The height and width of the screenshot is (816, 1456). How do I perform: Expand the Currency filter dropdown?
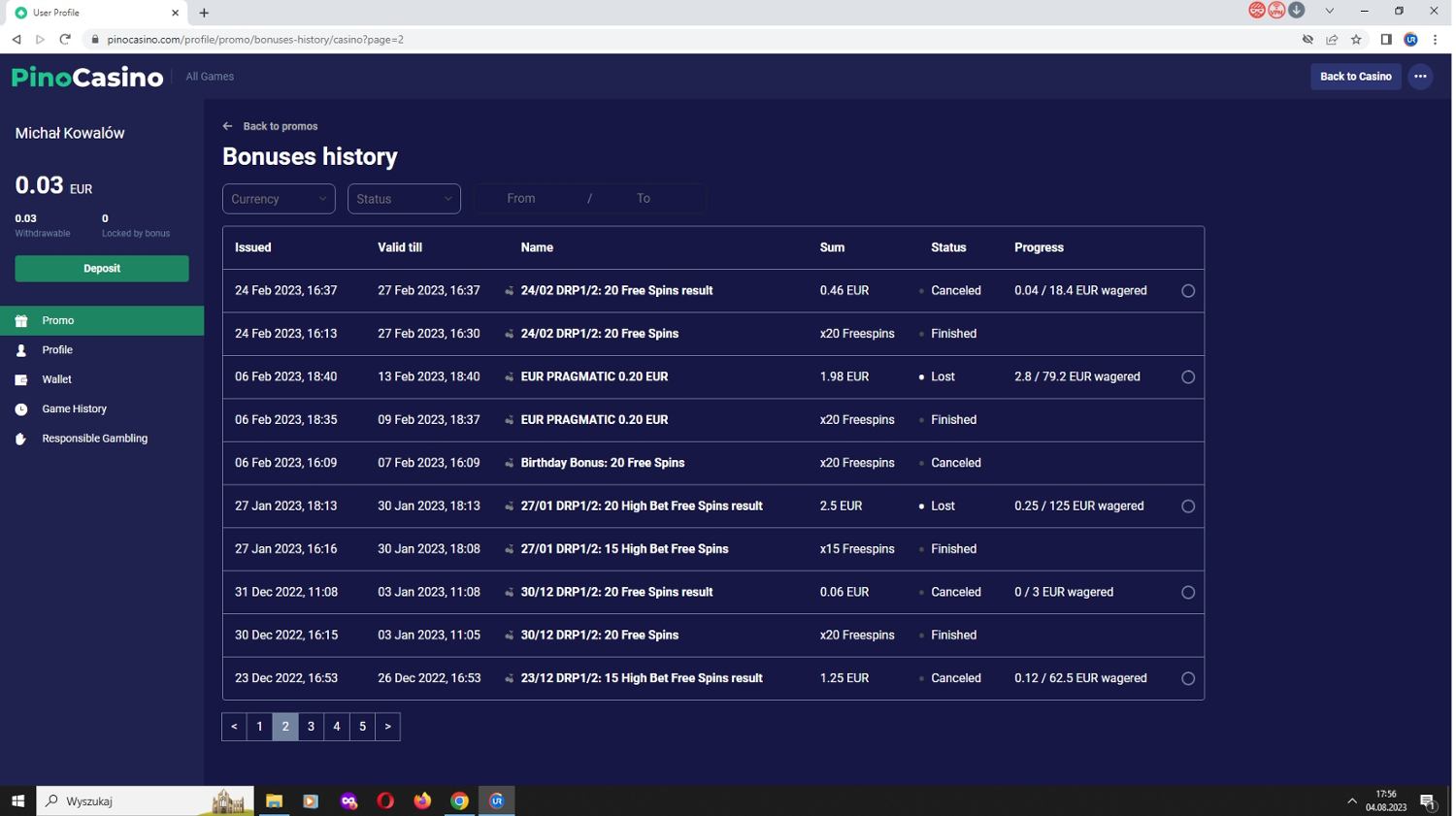[279, 199]
